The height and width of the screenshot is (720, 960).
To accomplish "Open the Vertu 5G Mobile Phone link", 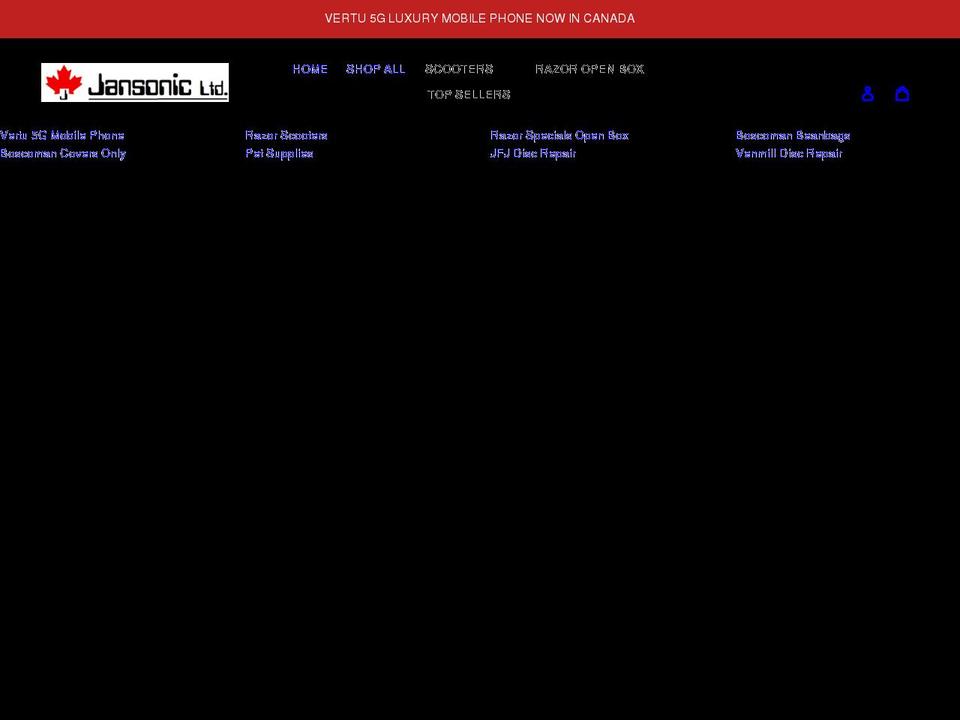I will [x=62, y=135].
